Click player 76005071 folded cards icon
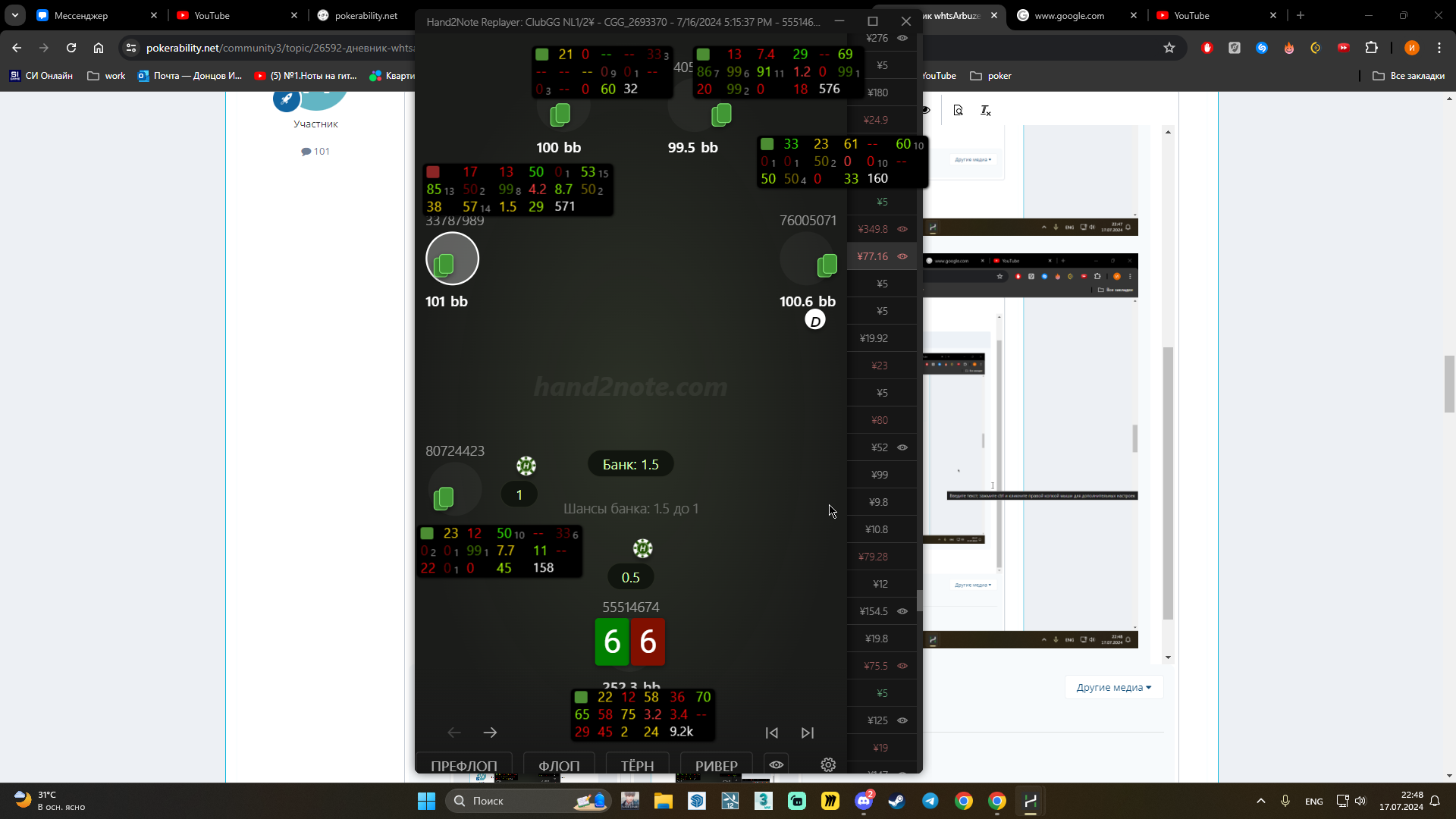1456x819 pixels. point(827,265)
